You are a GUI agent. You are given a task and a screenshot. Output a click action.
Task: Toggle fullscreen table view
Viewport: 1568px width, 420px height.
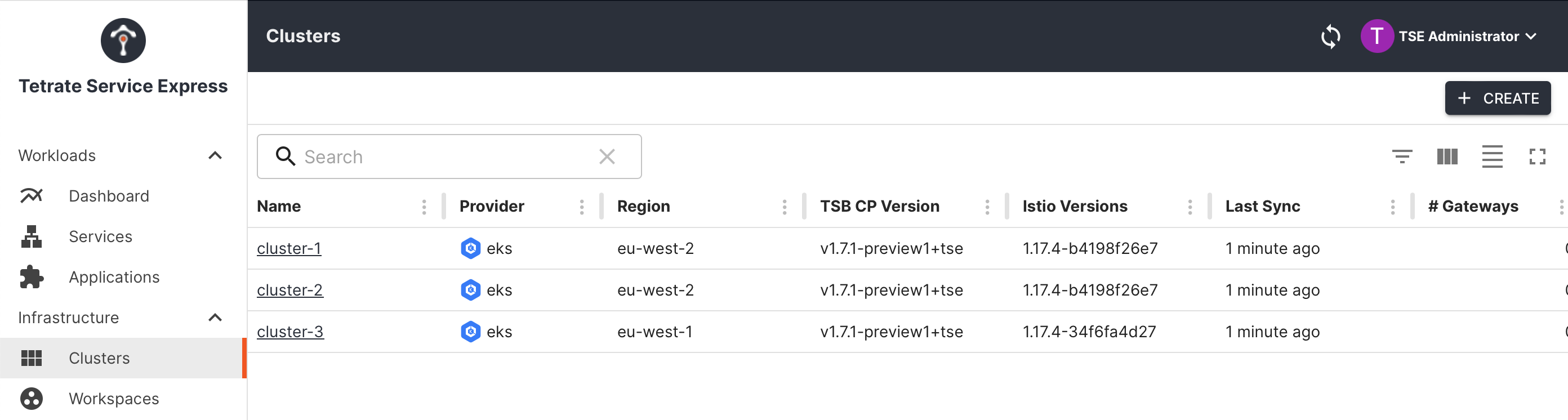[1537, 157]
